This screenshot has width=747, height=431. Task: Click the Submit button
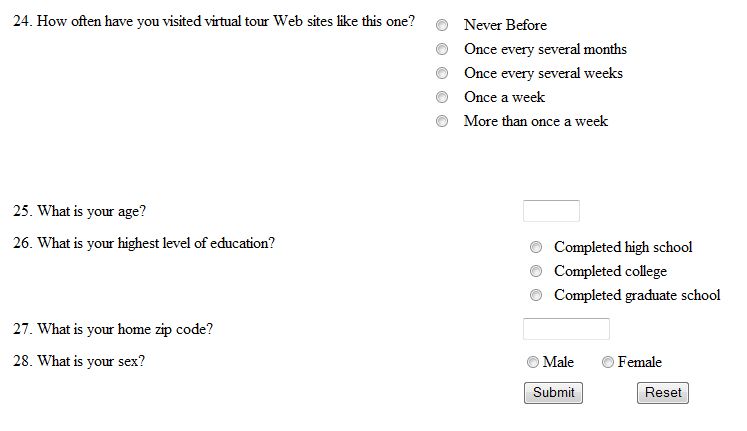tap(554, 393)
